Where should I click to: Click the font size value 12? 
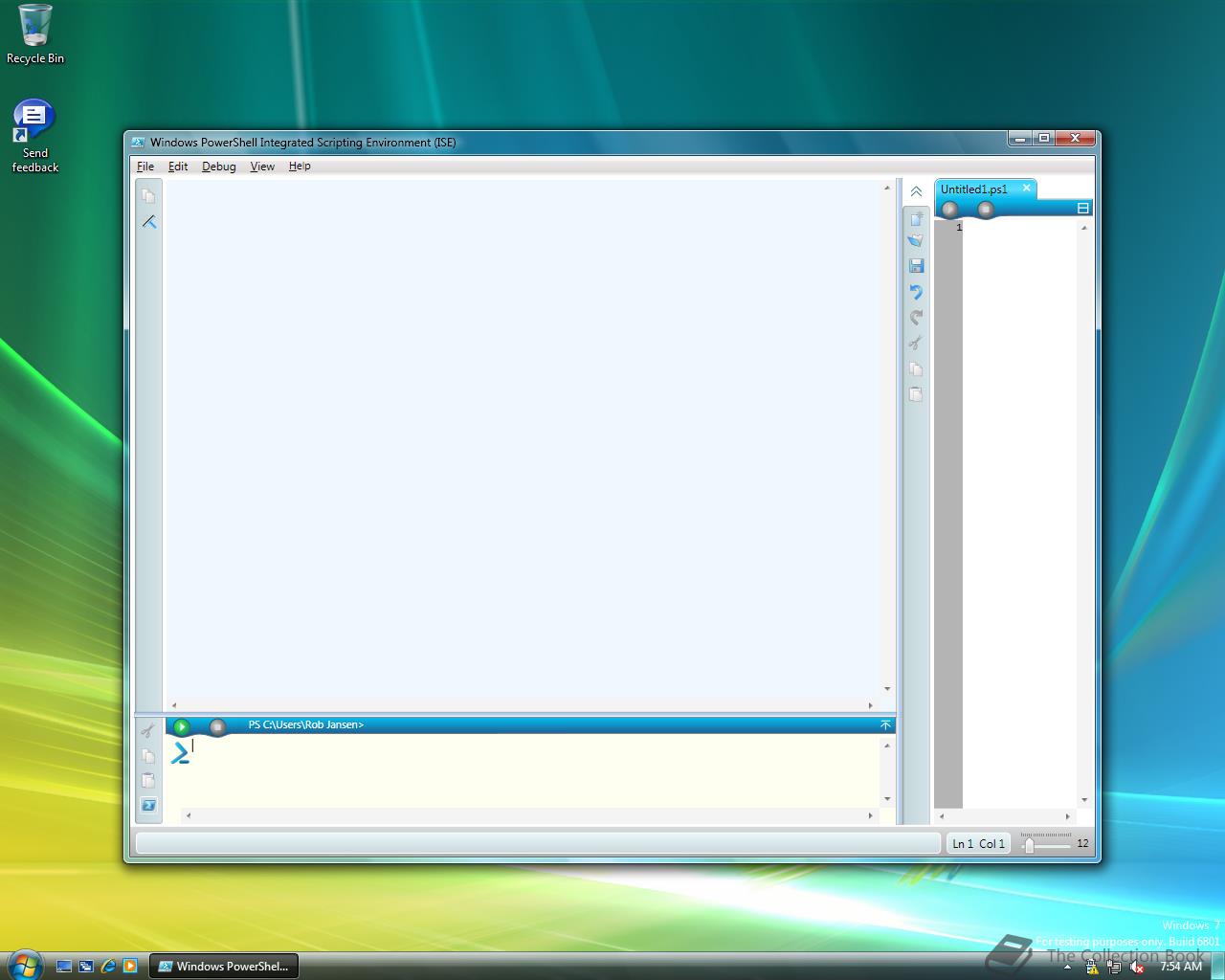click(1082, 844)
